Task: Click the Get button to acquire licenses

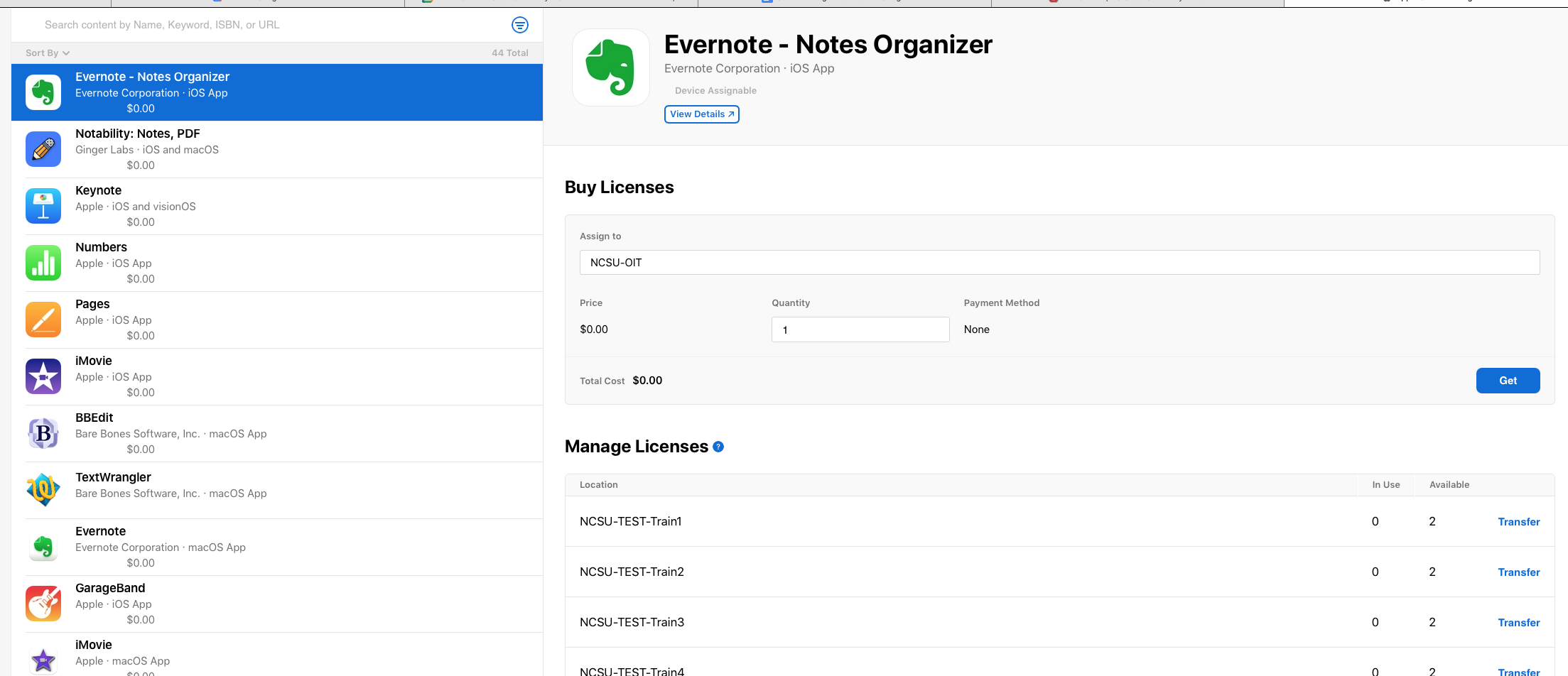Action: [x=1508, y=380]
